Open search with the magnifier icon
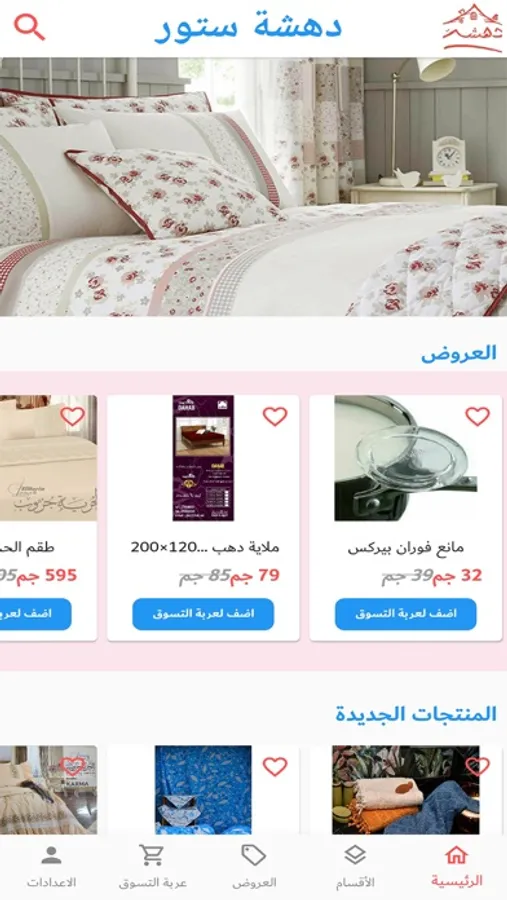The image size is (507, 900). pyautogui.click(x=29, y=27)
